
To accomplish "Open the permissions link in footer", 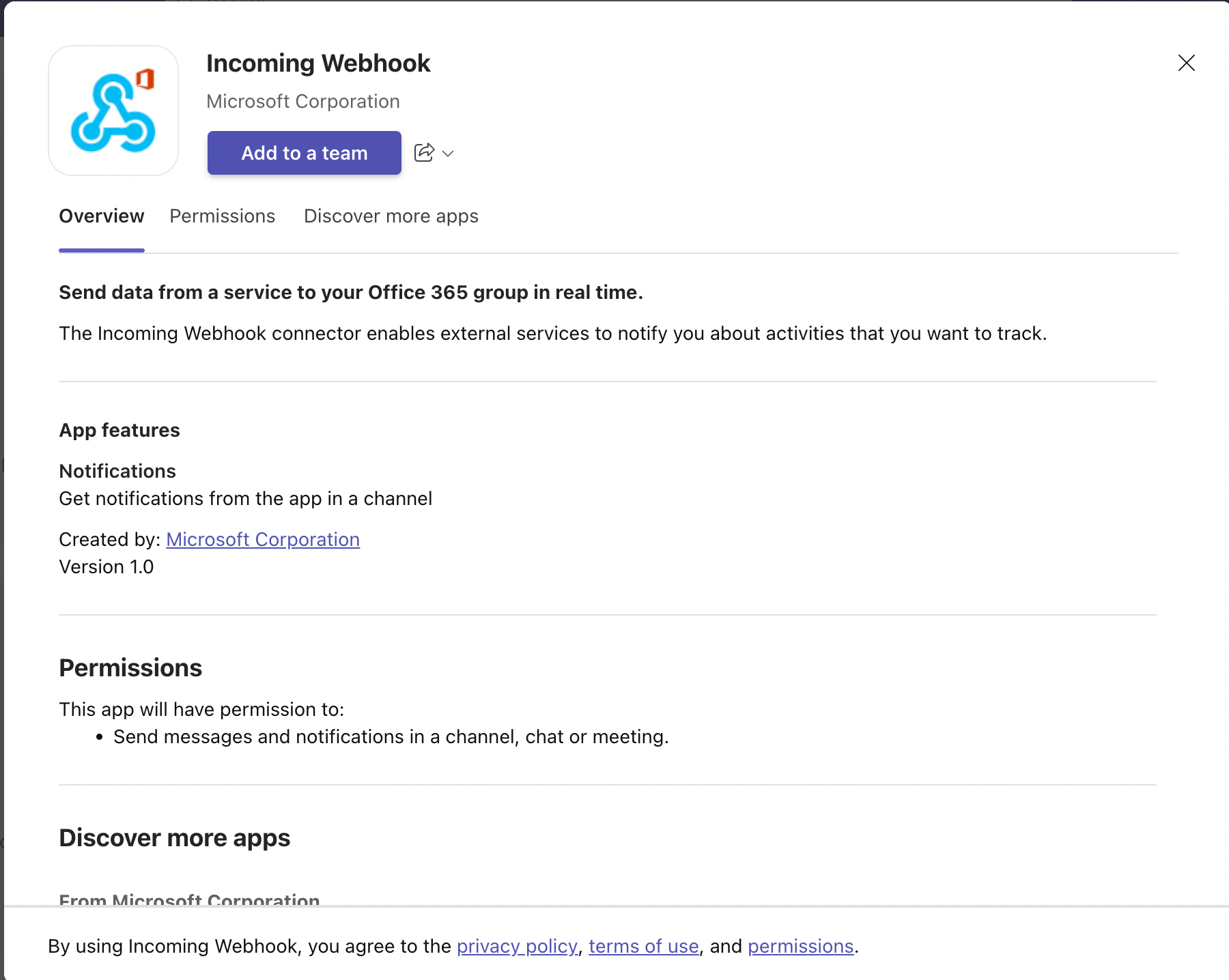I will click(801, 946).
